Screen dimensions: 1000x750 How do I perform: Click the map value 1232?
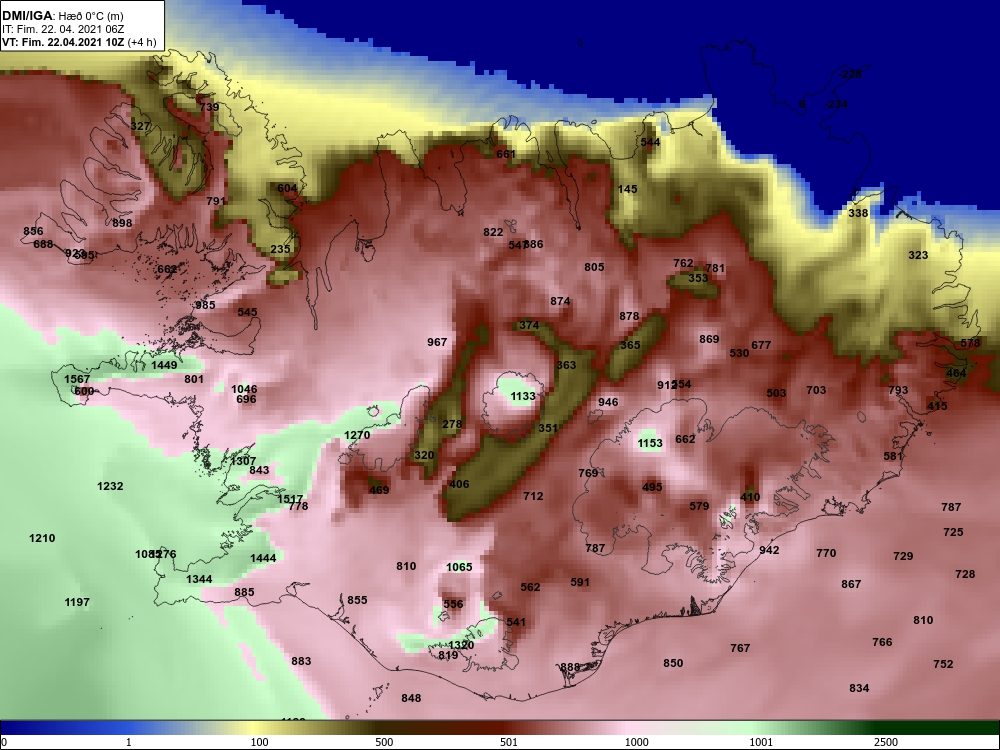[110, 486]
